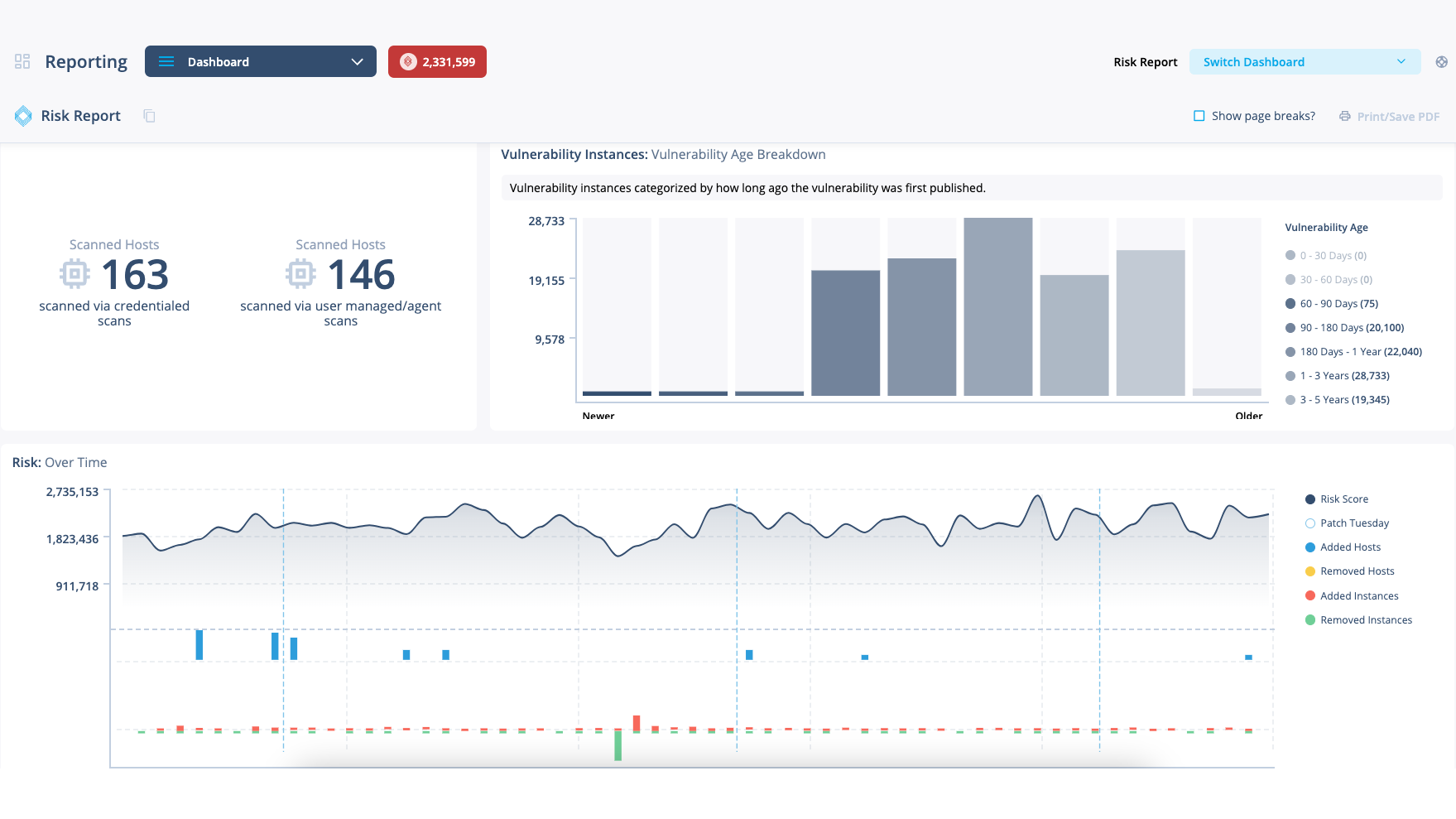Select the Reporting section title
1456x819 pixels.
click(x=86, y=62)
